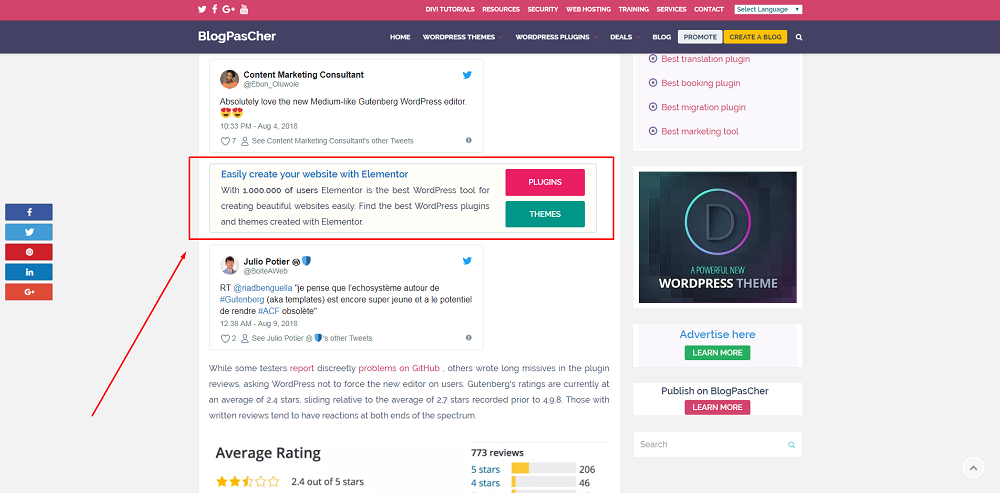Open the Best translation plugin link
This screenshot has height=493, width=1000.
[x=705, y=59]
